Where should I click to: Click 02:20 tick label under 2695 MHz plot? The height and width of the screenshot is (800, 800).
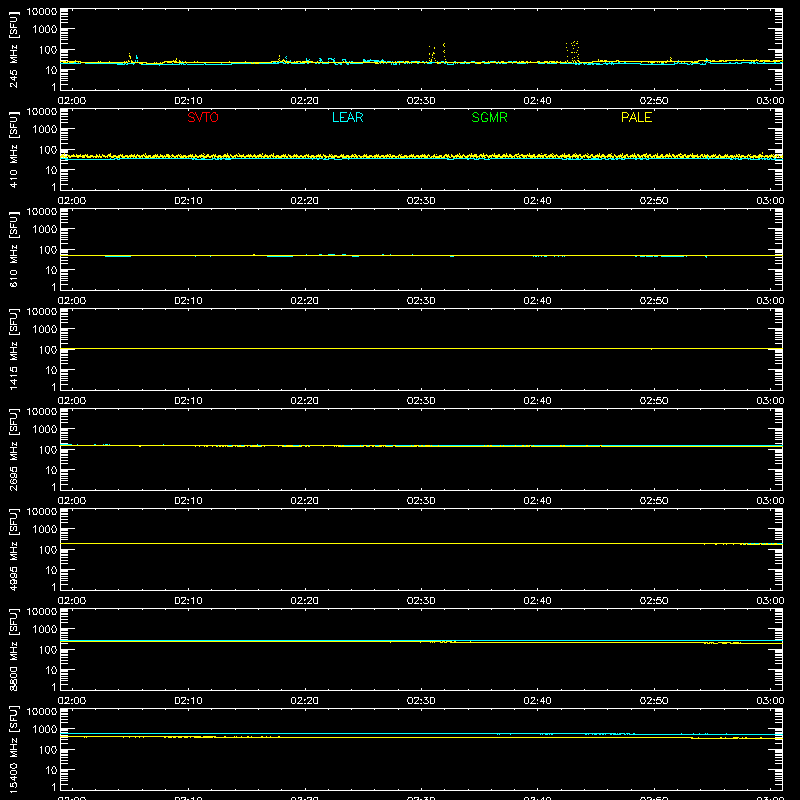click(305, 501)
